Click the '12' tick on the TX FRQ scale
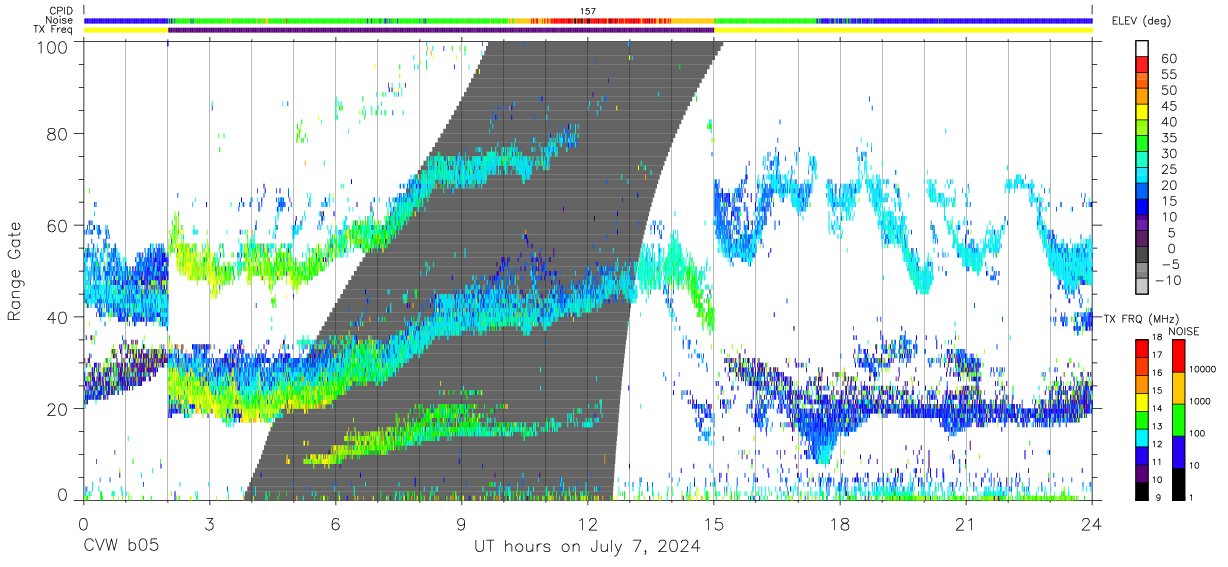The height and width of the screenshot is (567, 1228). [1157, 444]
